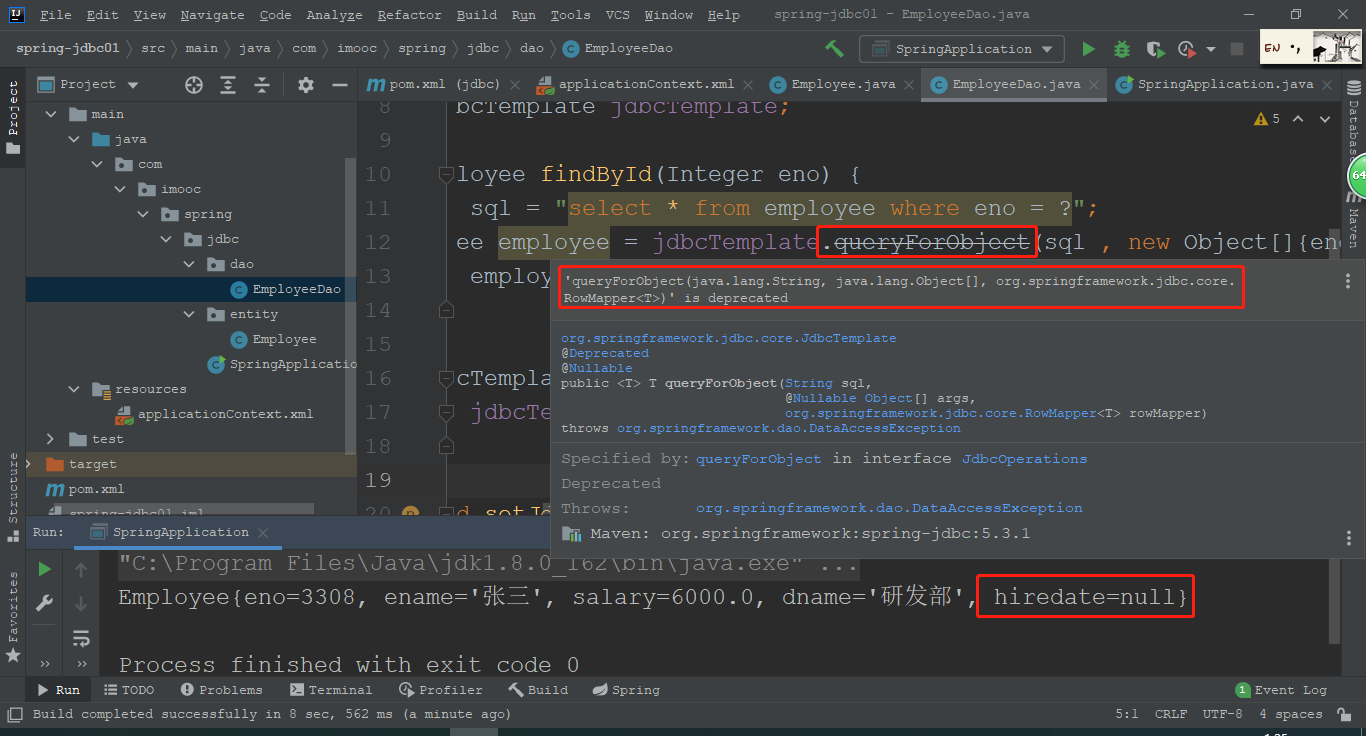Expand the test folder node
Viewport: 1366px width, 736px height.
pyautogui.click(x=51, y=439)
